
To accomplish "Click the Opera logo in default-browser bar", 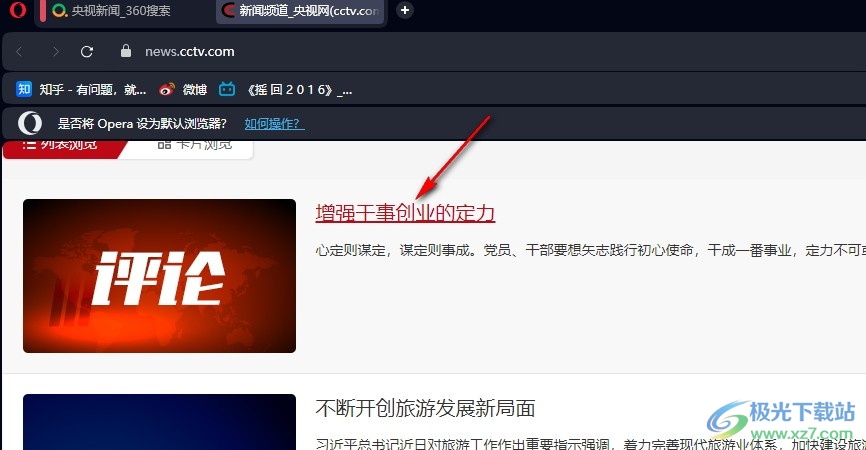I will tap(30, 123).
